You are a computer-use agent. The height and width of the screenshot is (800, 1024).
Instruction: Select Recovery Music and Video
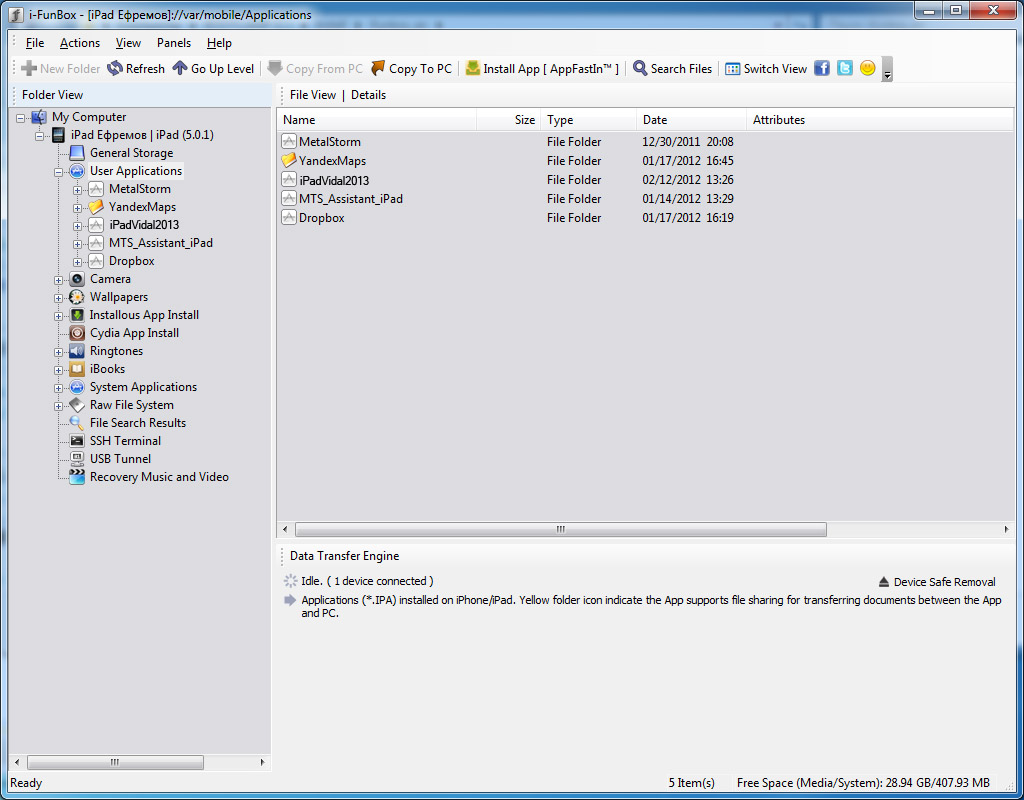point(159,477)
